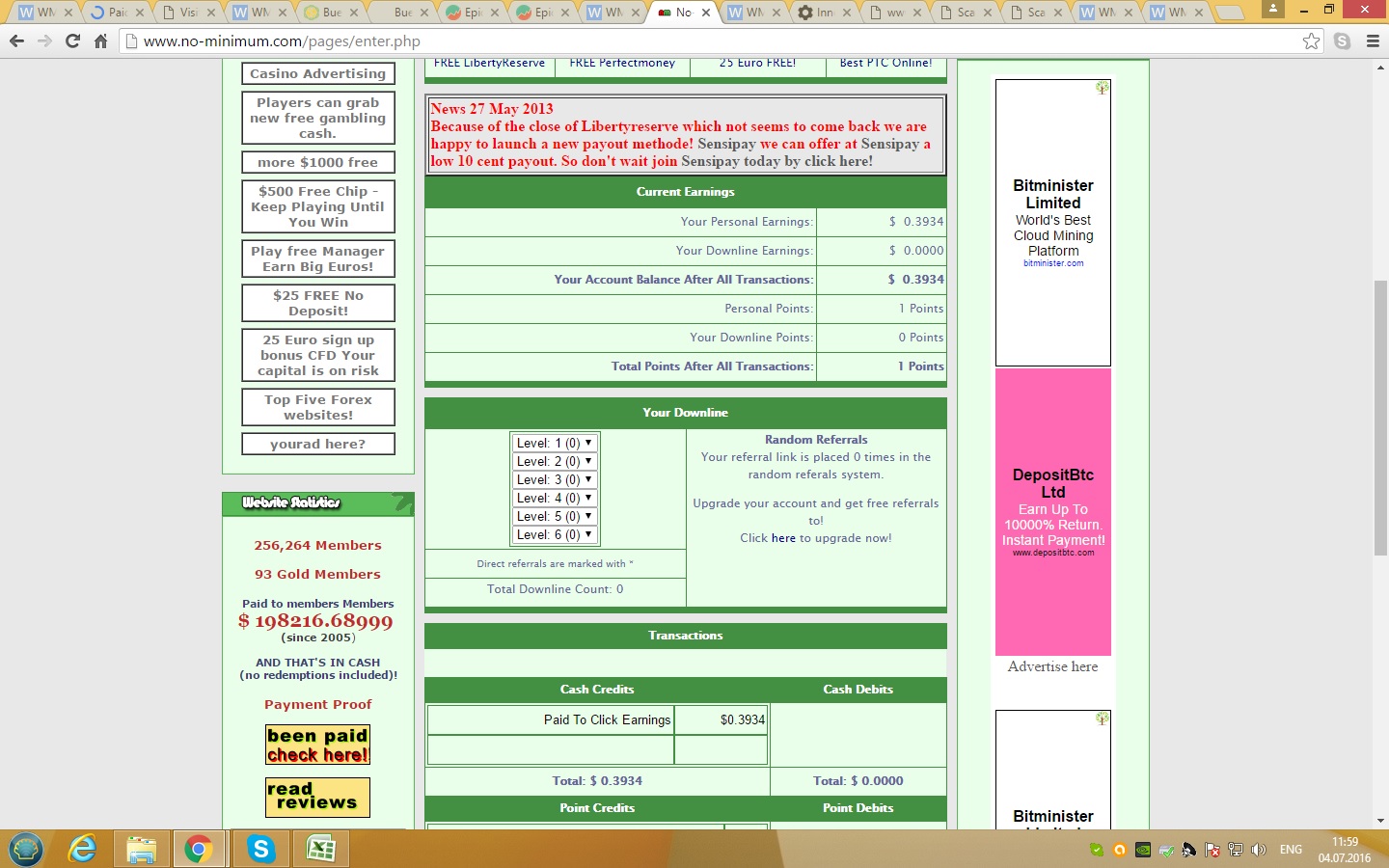Open the Windows Start button
This screenshot has height=868, width=1389.
pyautogui.click(x=25, y=849)
